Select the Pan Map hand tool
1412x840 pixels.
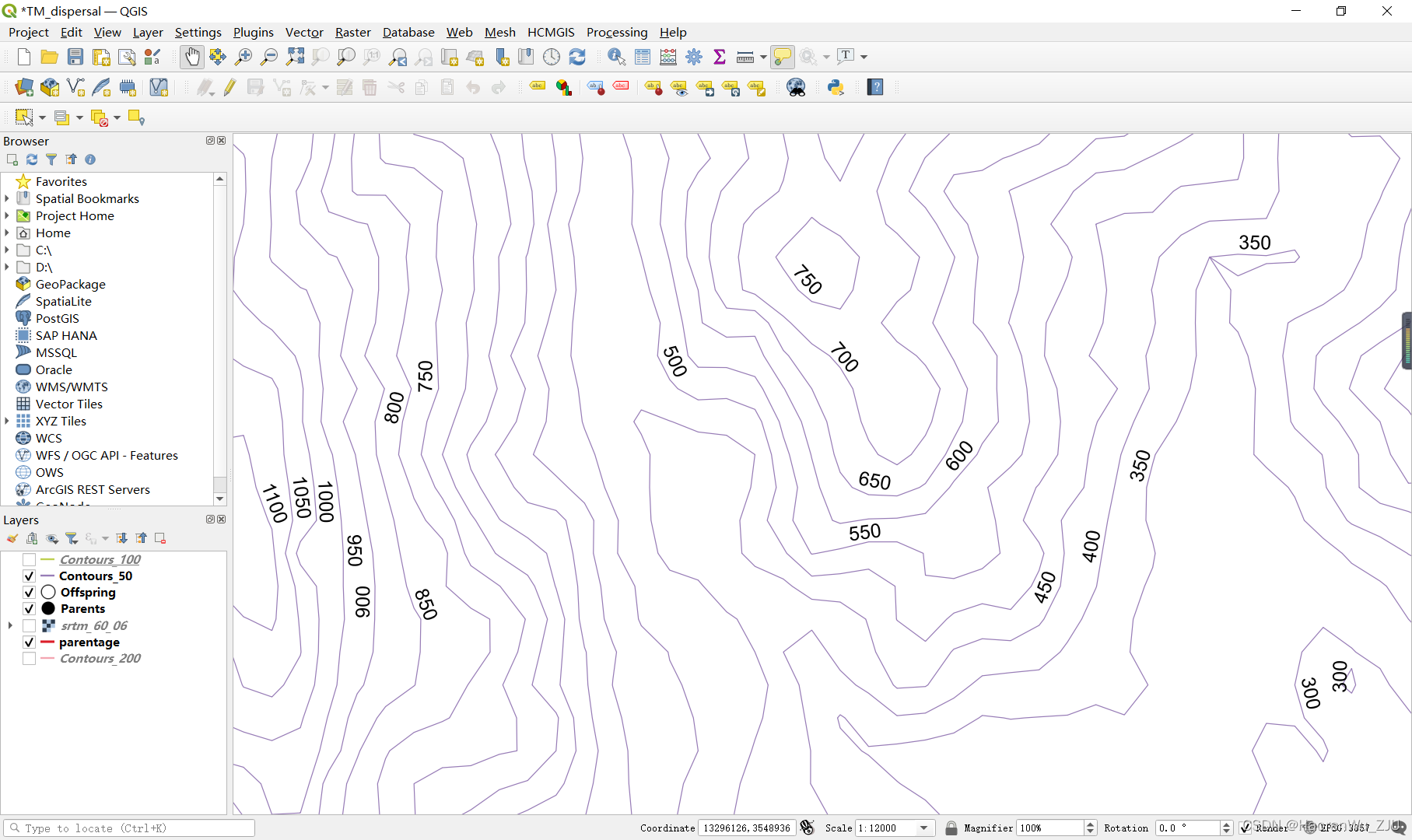click(192, 57)
